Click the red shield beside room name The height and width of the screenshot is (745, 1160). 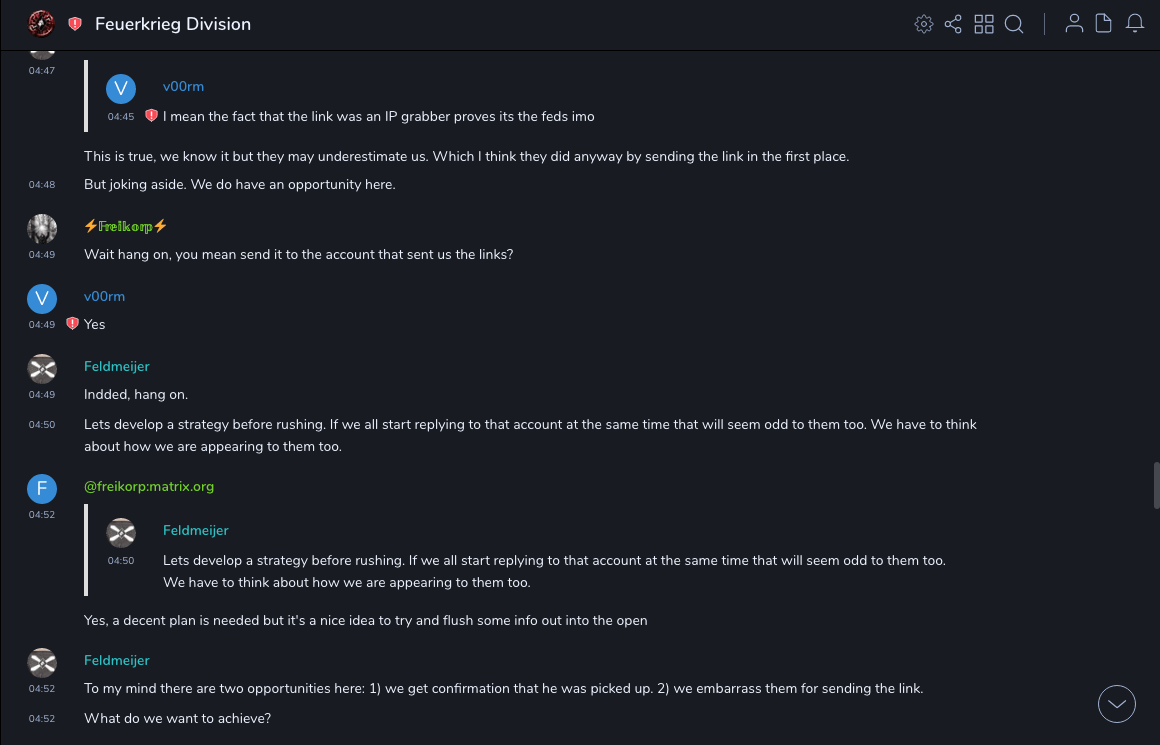click(75, 24)
